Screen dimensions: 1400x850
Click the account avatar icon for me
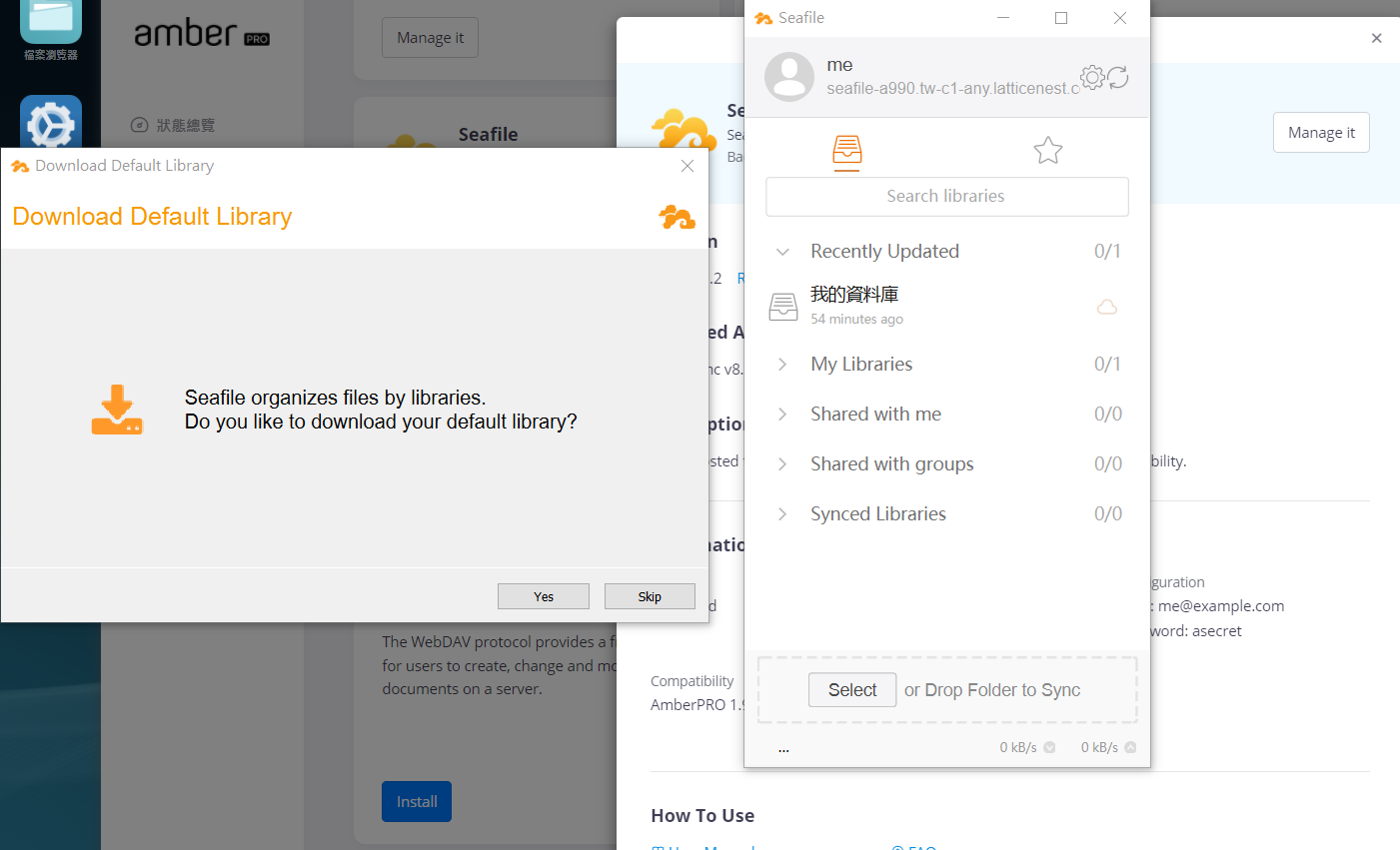coord(789,77)
